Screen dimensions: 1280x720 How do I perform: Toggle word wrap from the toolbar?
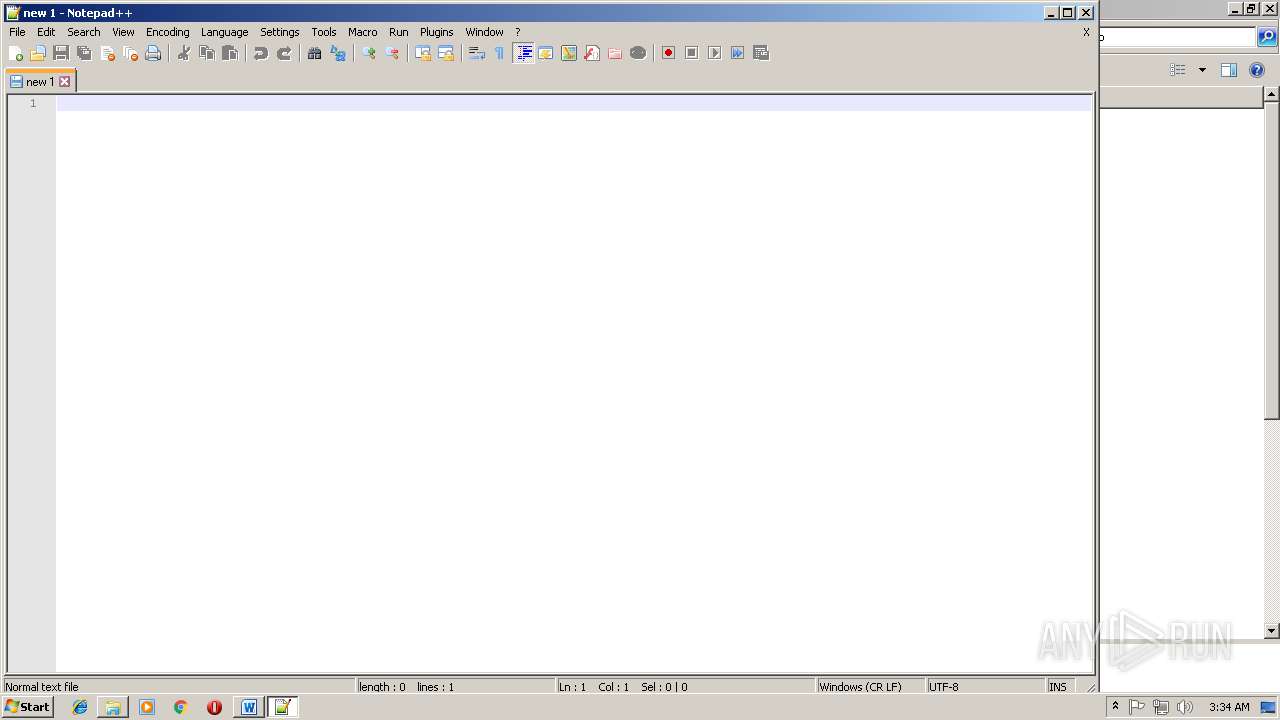(x=477, y=53)
